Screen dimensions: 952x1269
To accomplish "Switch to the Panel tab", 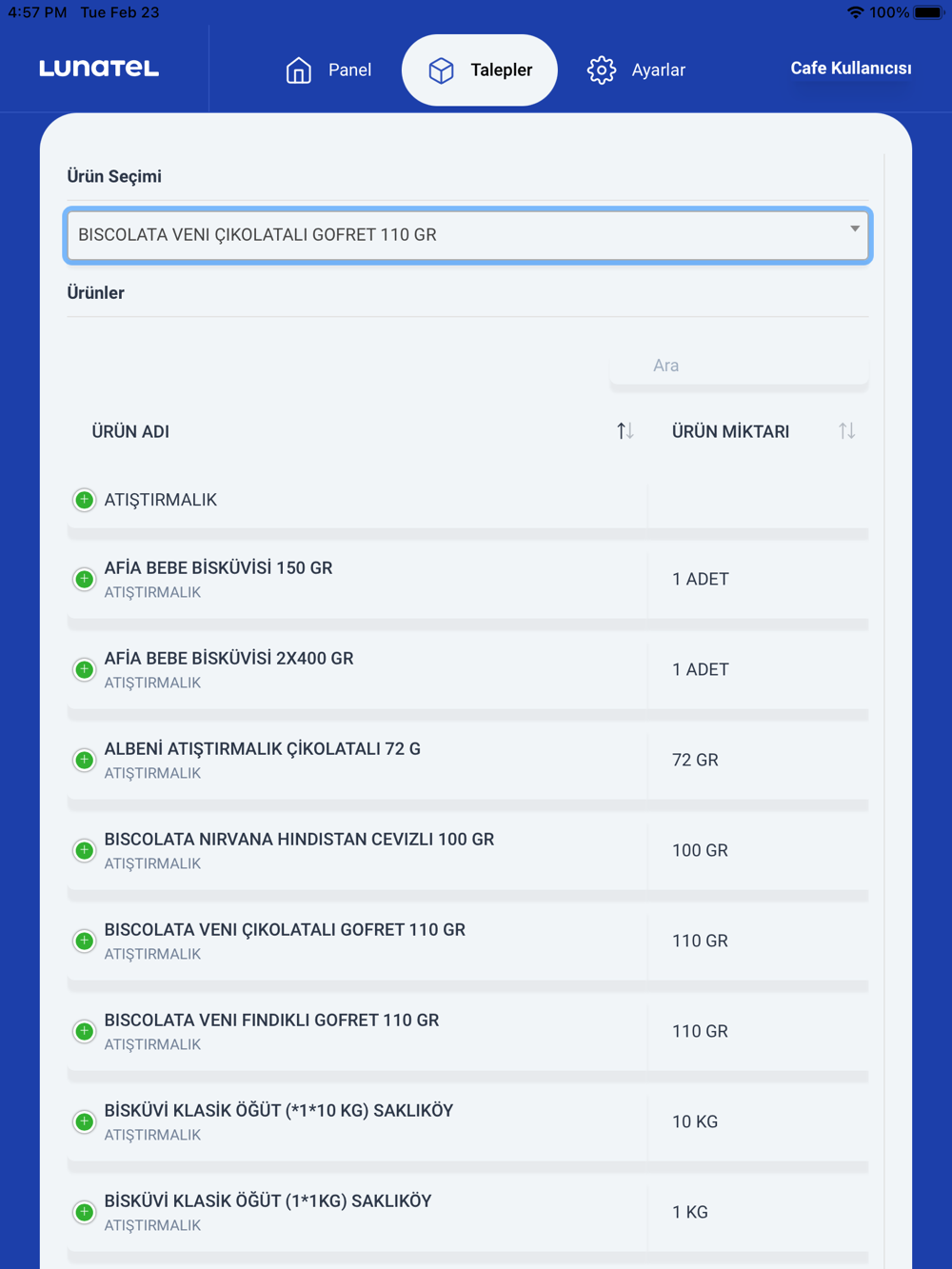I will pyautogui.click(x=328, y=70).
